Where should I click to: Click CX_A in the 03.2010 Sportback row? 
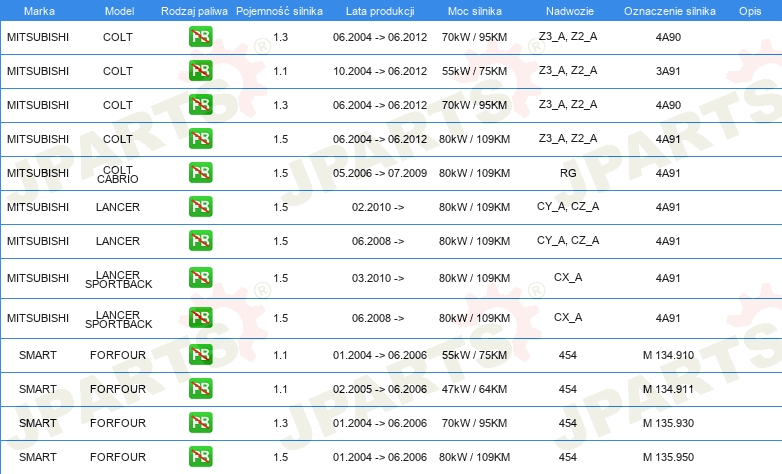pos(568,277)
